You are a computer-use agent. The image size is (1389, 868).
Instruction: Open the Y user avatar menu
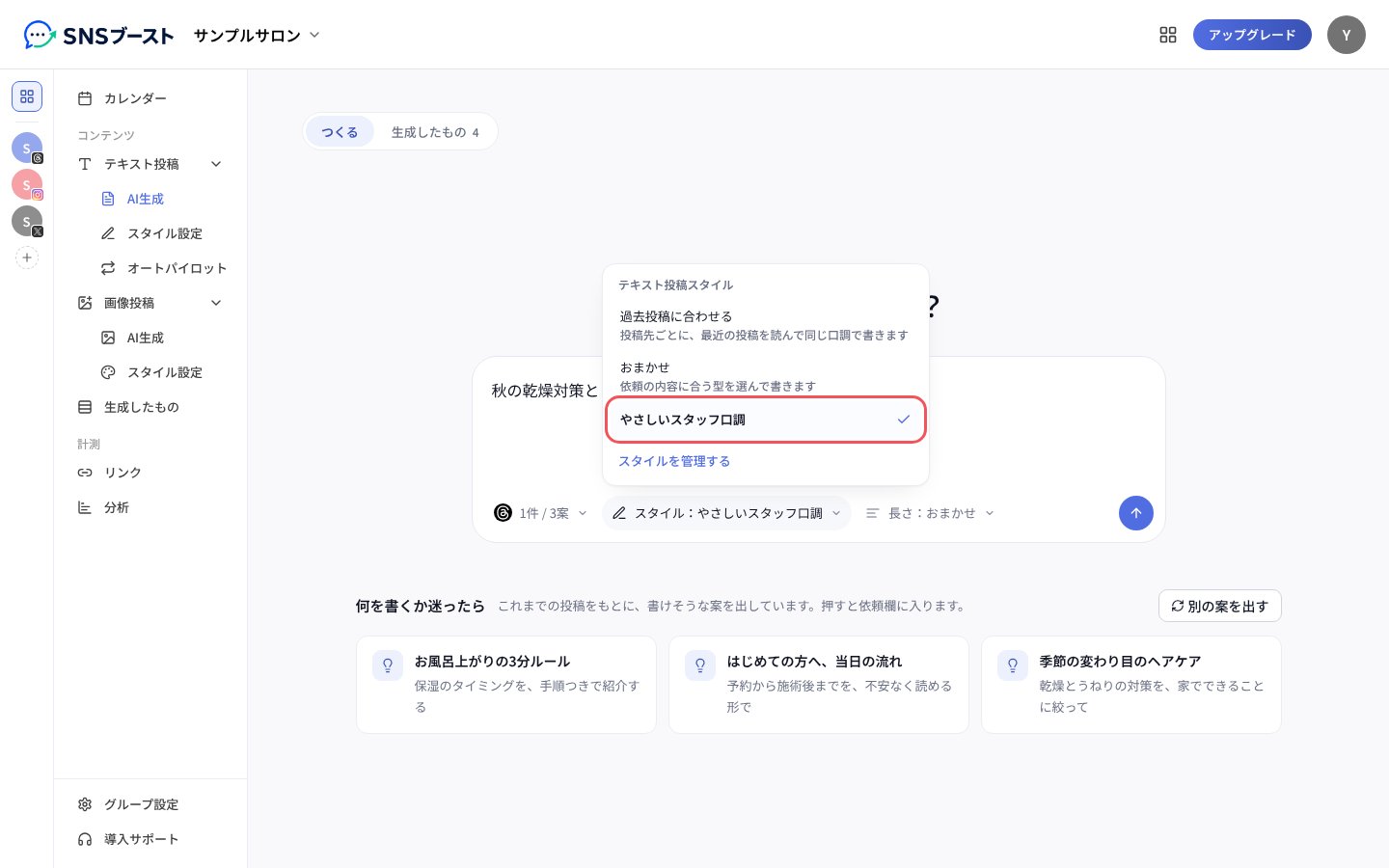[1347, 35]
